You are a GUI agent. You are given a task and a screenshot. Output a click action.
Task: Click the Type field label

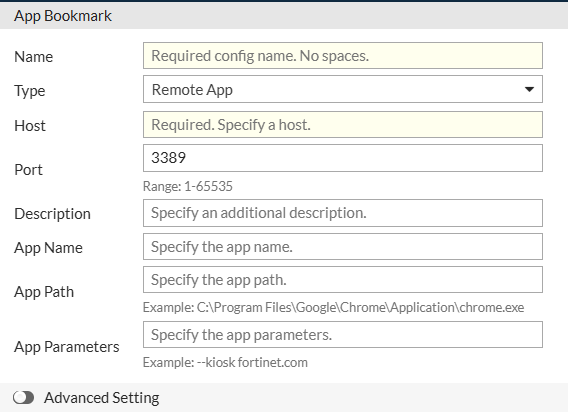coord(30,91)
